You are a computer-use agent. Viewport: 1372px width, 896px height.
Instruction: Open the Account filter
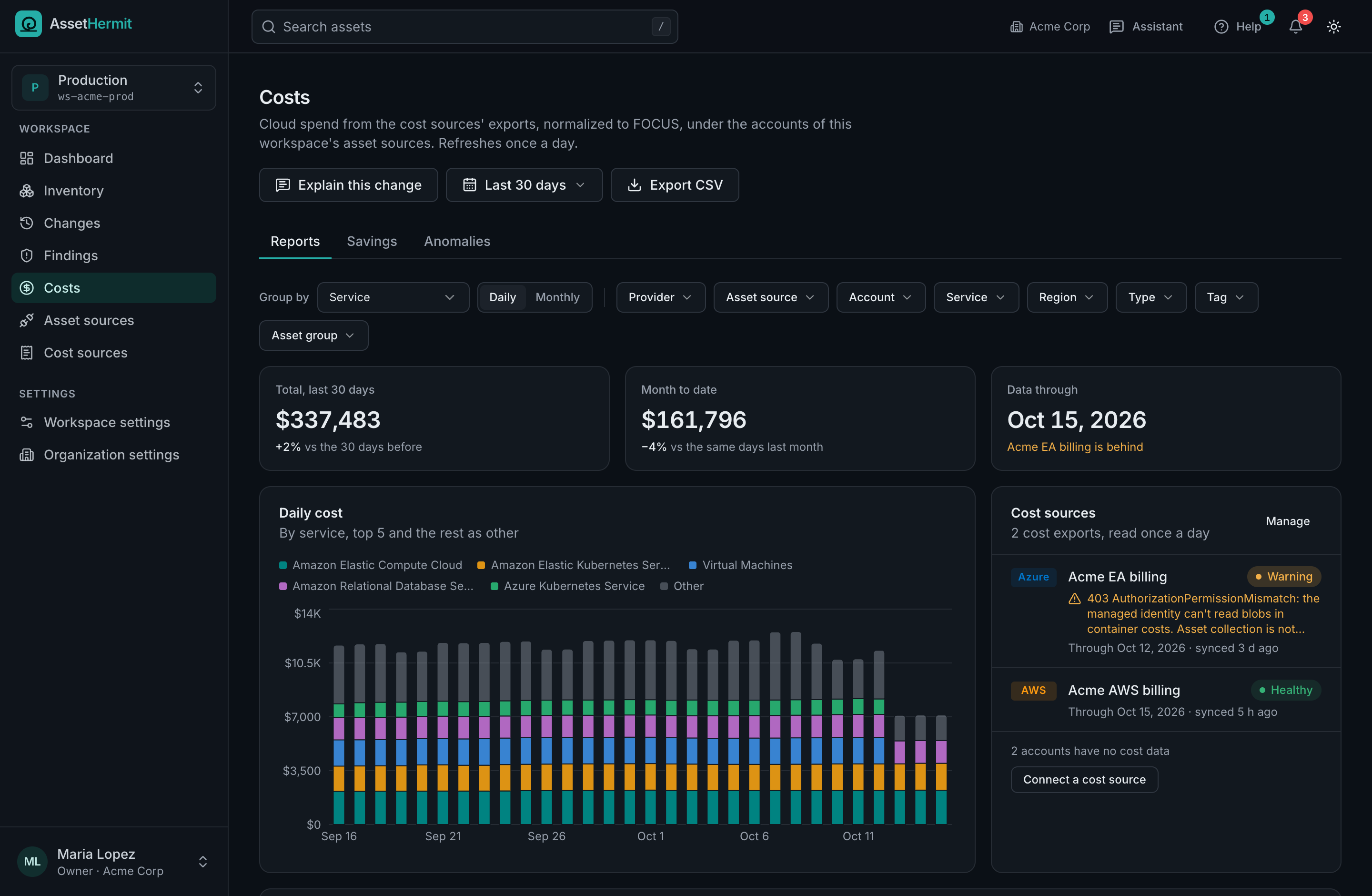pyautogui.click(x=881, y=297)
